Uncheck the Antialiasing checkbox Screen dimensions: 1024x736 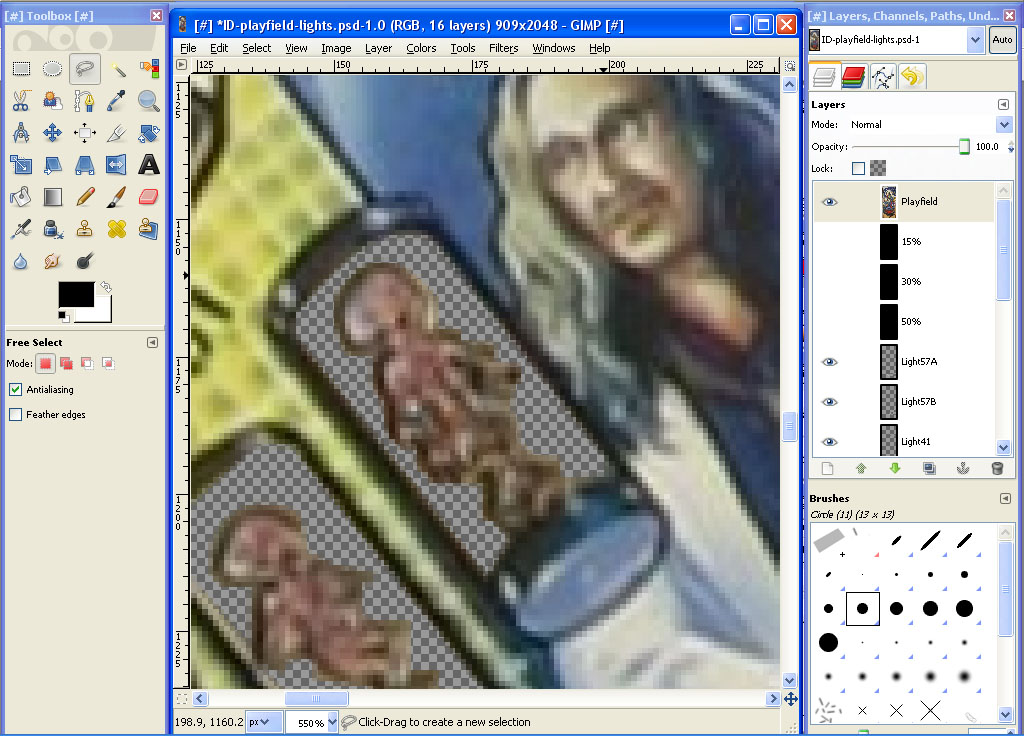coord(16,390)
